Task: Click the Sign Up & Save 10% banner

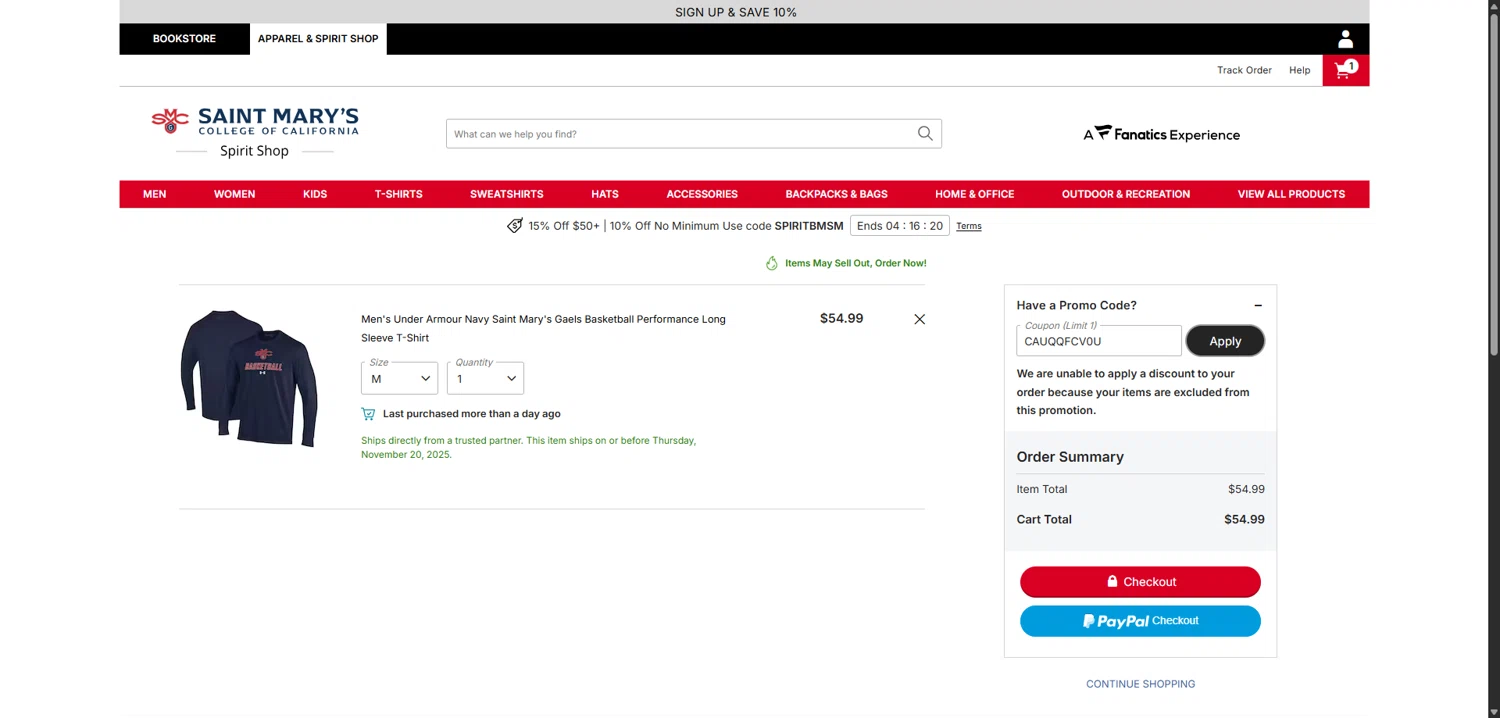Action: point(744,12)
